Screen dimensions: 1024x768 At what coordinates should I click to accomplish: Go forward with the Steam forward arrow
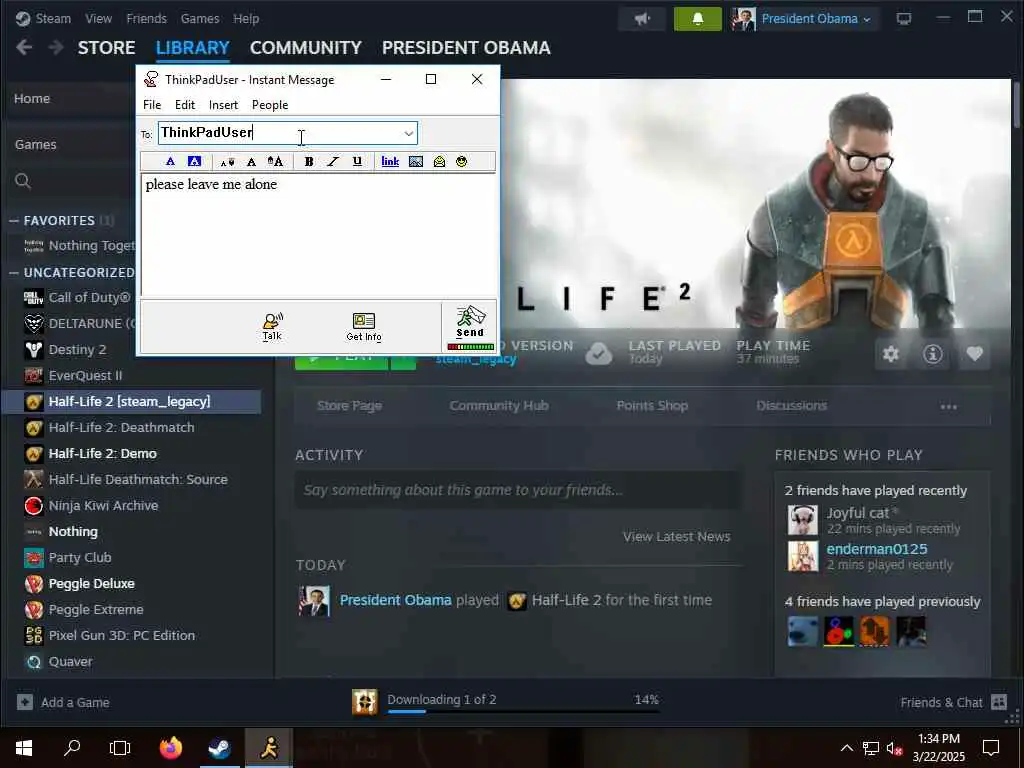[x=56, y=47]
